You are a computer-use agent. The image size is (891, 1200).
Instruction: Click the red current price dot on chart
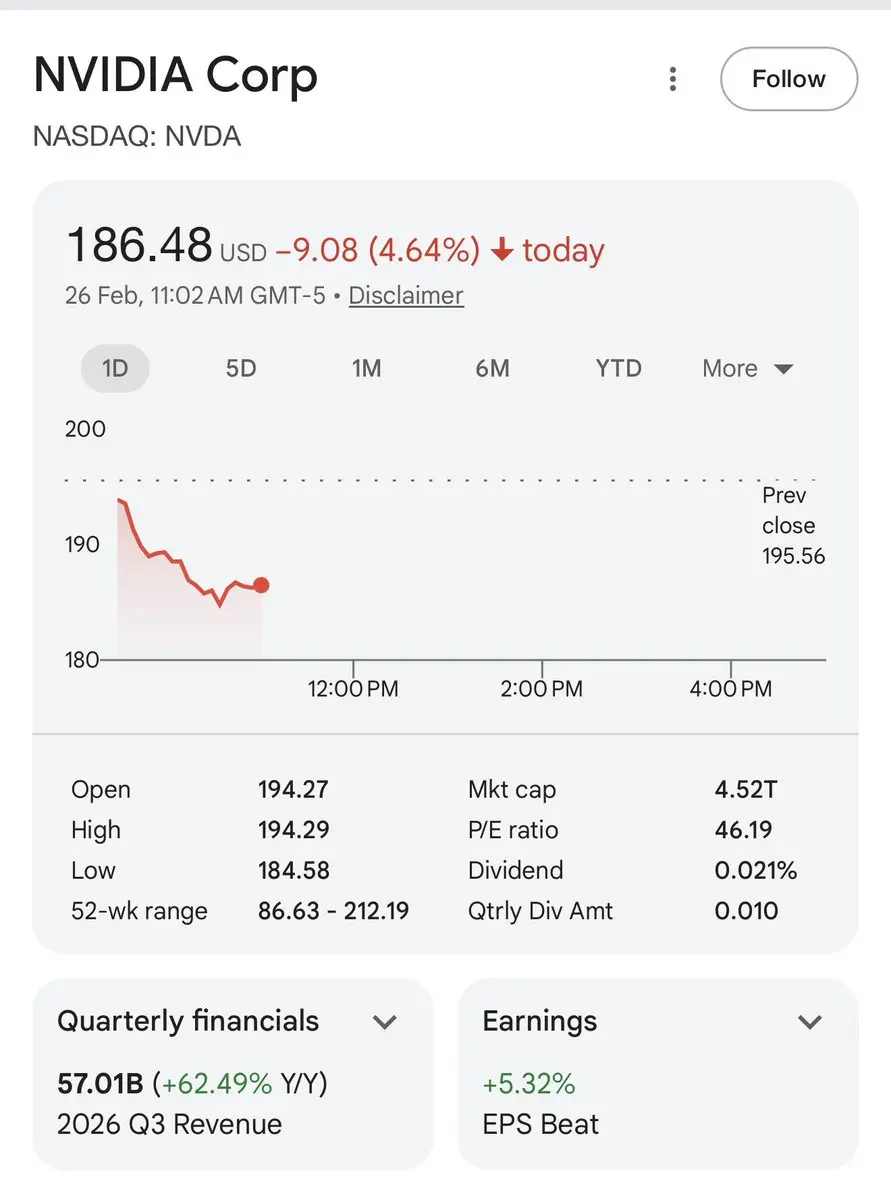point(261,585)
